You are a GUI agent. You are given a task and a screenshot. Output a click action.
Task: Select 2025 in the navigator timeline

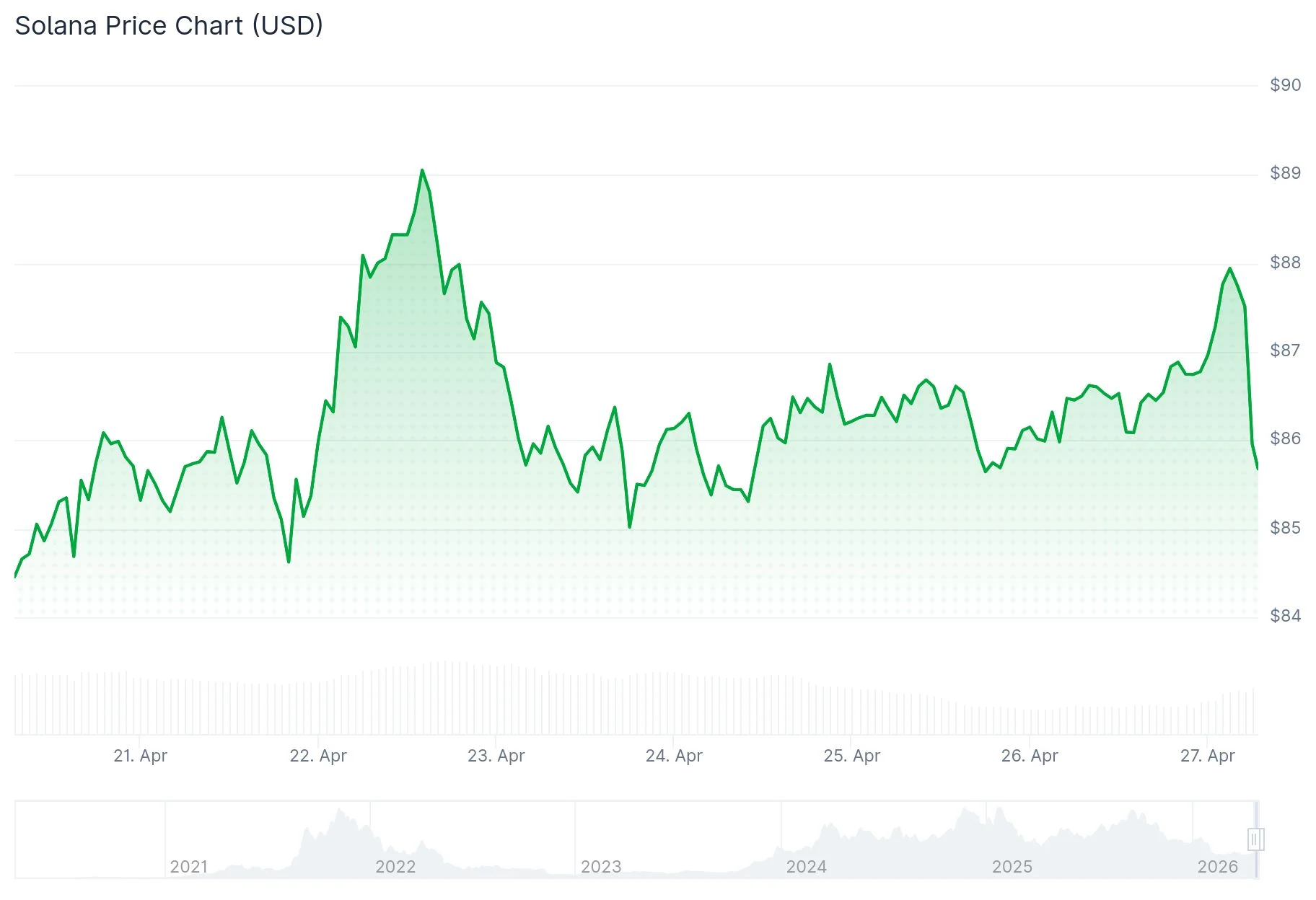(1012, 866)
